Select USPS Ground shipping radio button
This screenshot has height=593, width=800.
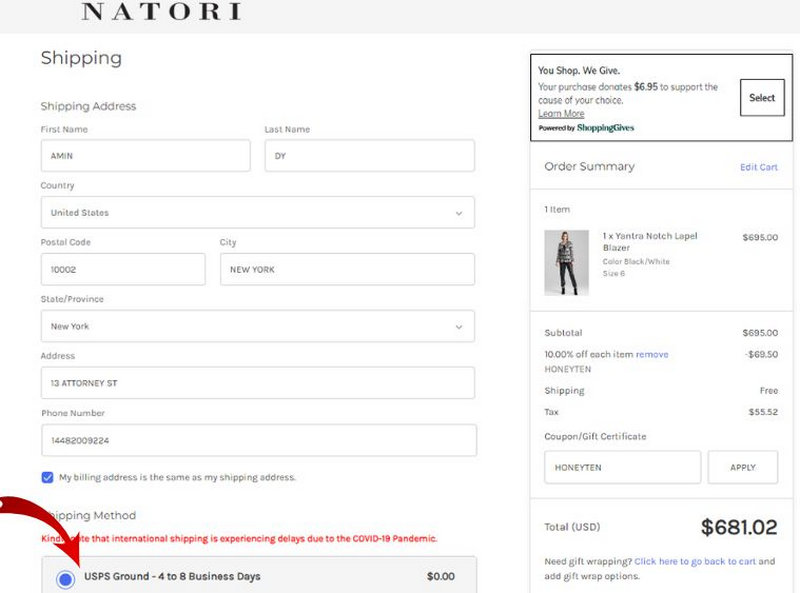coord(66,578)
